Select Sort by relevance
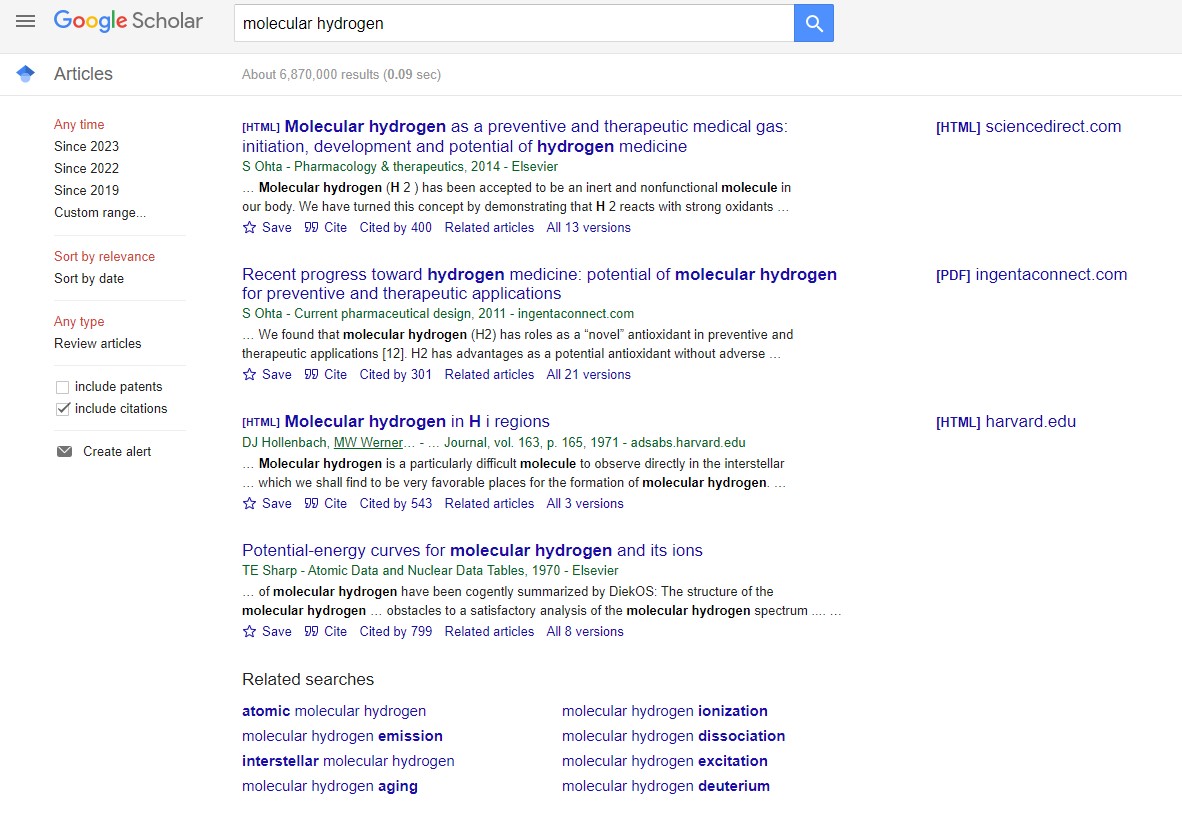This screenshot has height=820, width=1182. (x=105, y=256)
